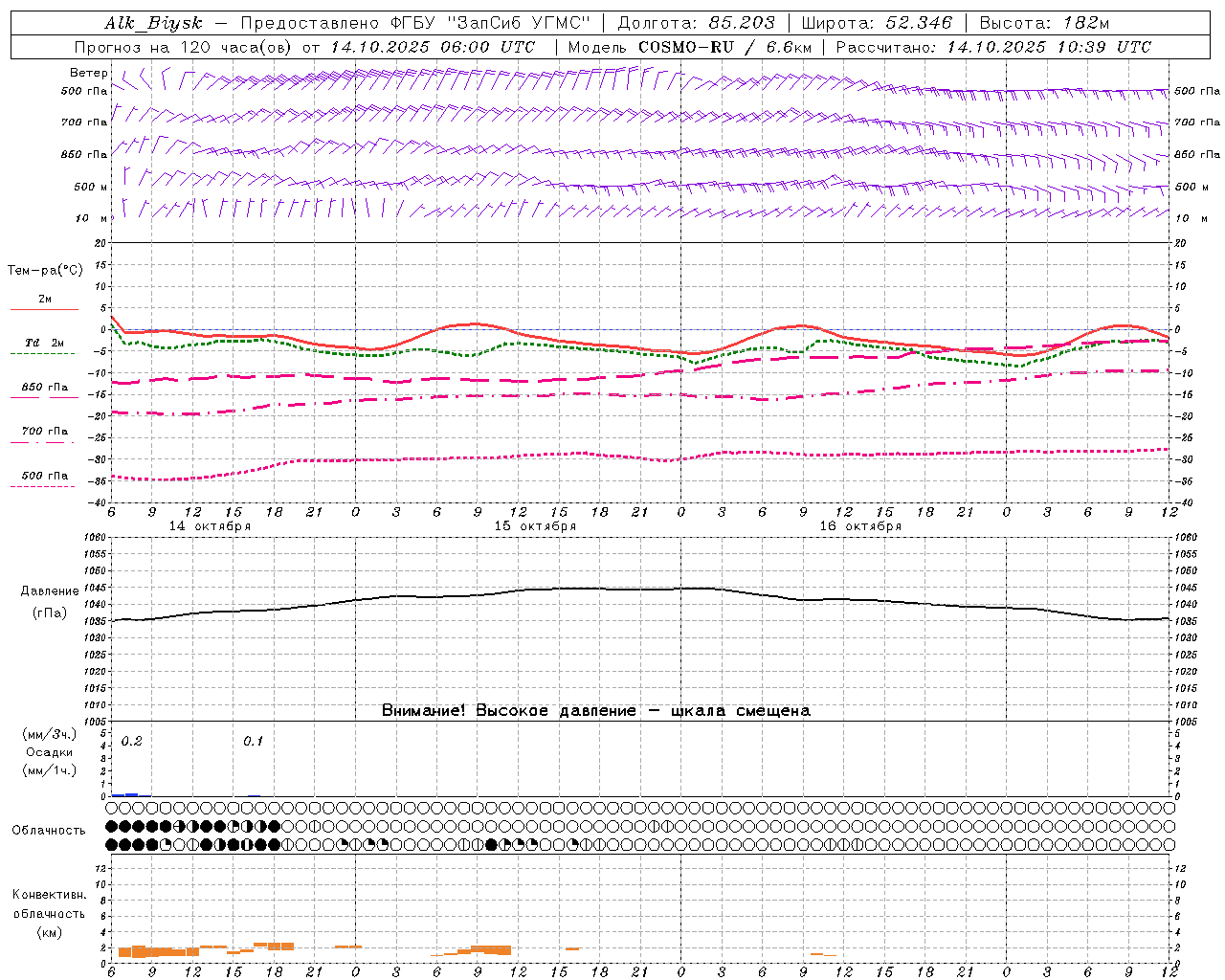The height and width of the screenshot is (980, 1225).
Task: Select the Осадки precipitation label
Action: click(50, 752)
